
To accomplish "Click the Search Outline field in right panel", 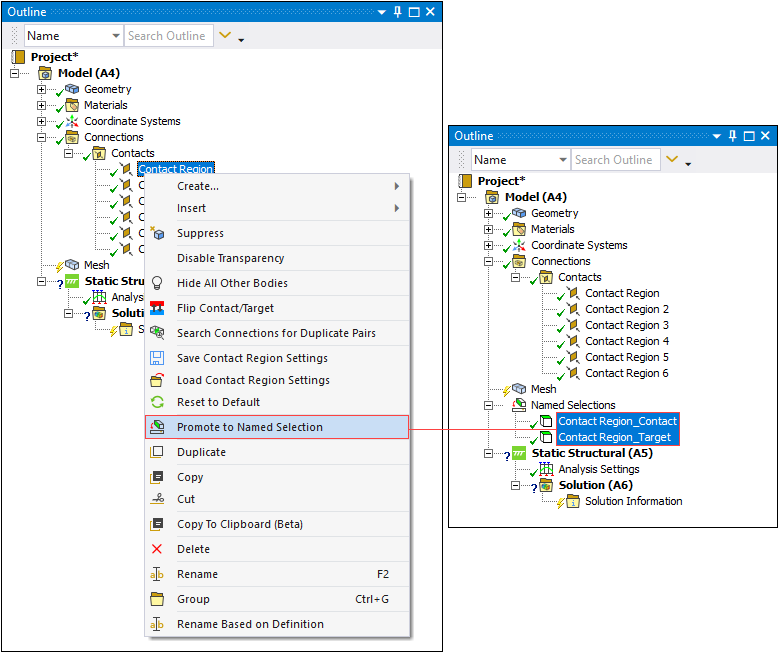I will pyautogui.click(x=614, y=160).
